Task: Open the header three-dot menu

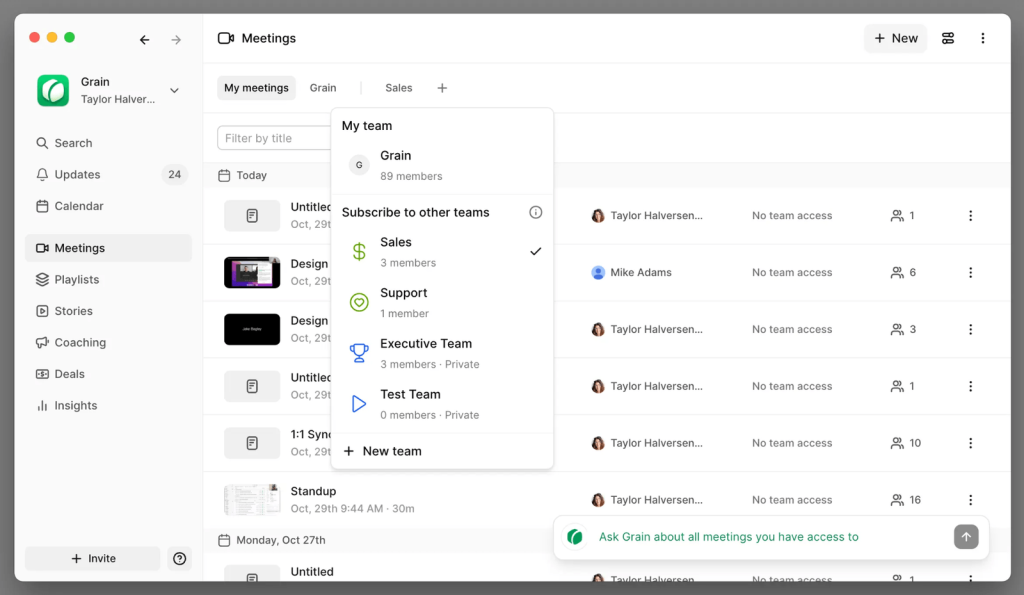Action: pyautogui.click(x=983, y=38)
